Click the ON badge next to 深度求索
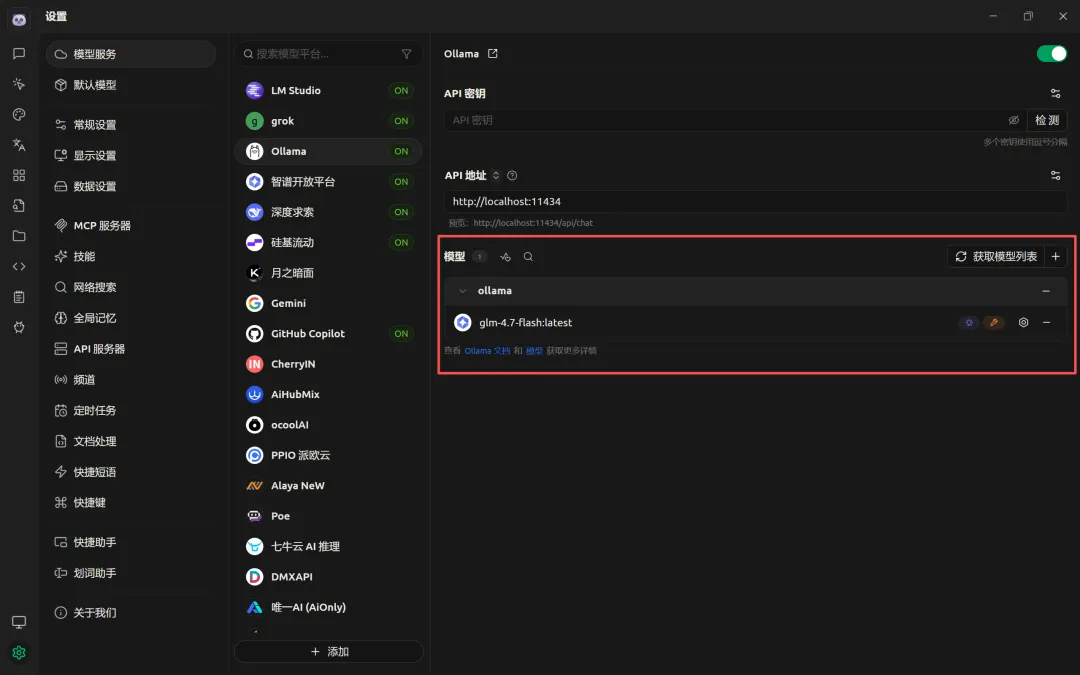Screen dimensions: 1080x675 [x=401, y=211]
